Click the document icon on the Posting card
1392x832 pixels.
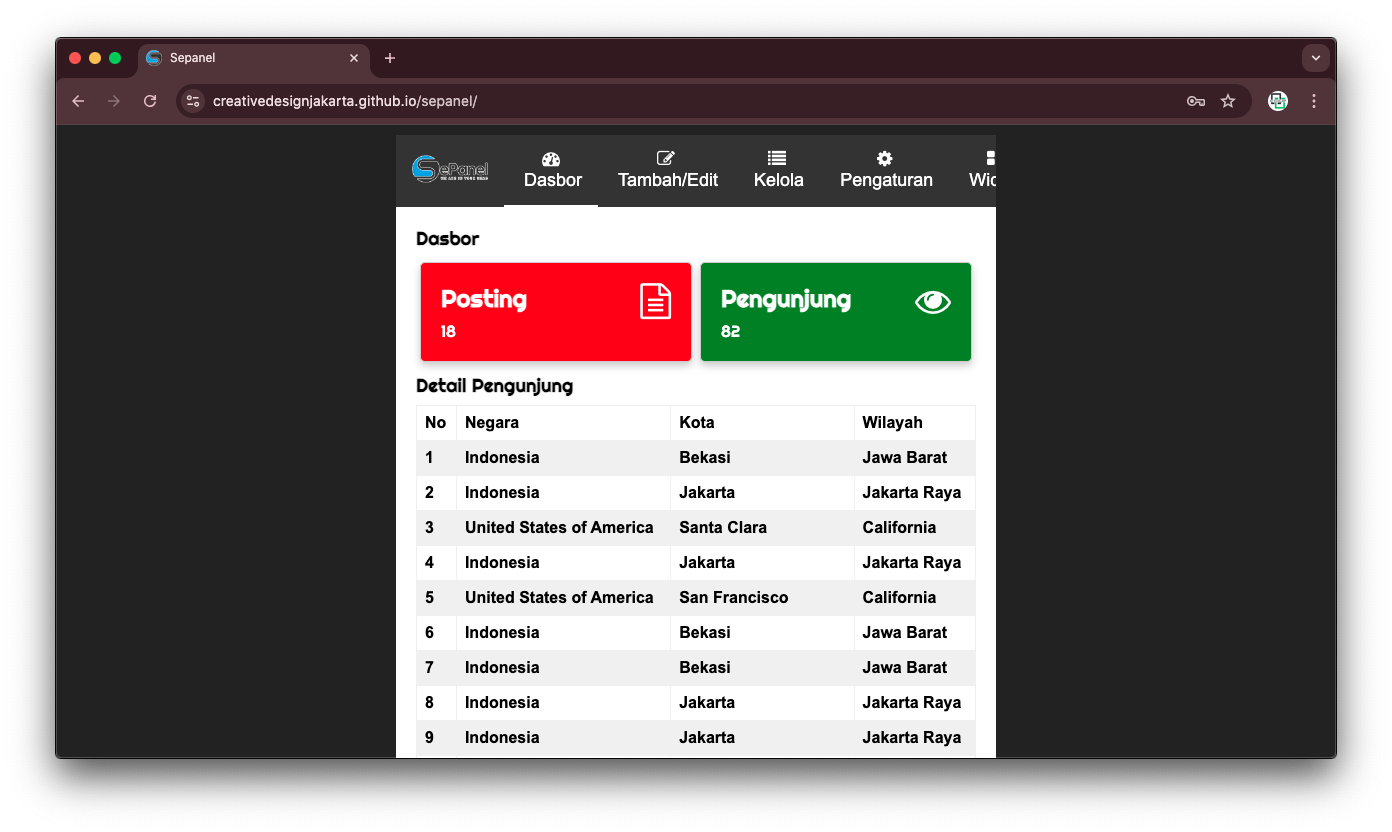coord(656,301)
